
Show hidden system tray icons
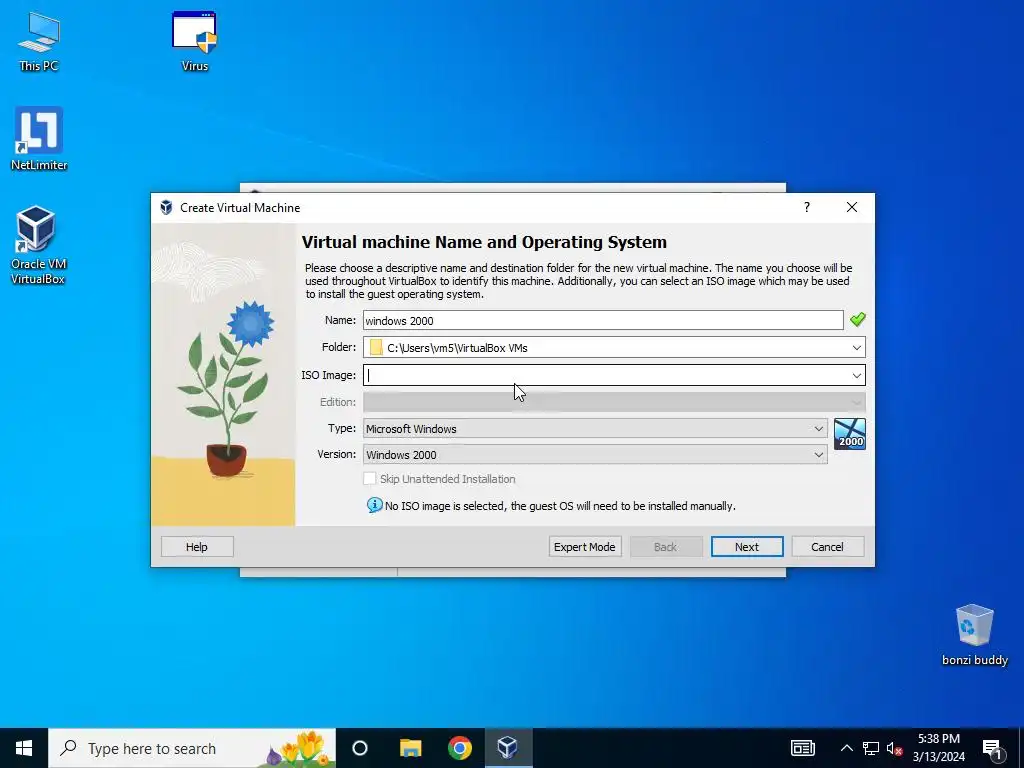point(846,748)
